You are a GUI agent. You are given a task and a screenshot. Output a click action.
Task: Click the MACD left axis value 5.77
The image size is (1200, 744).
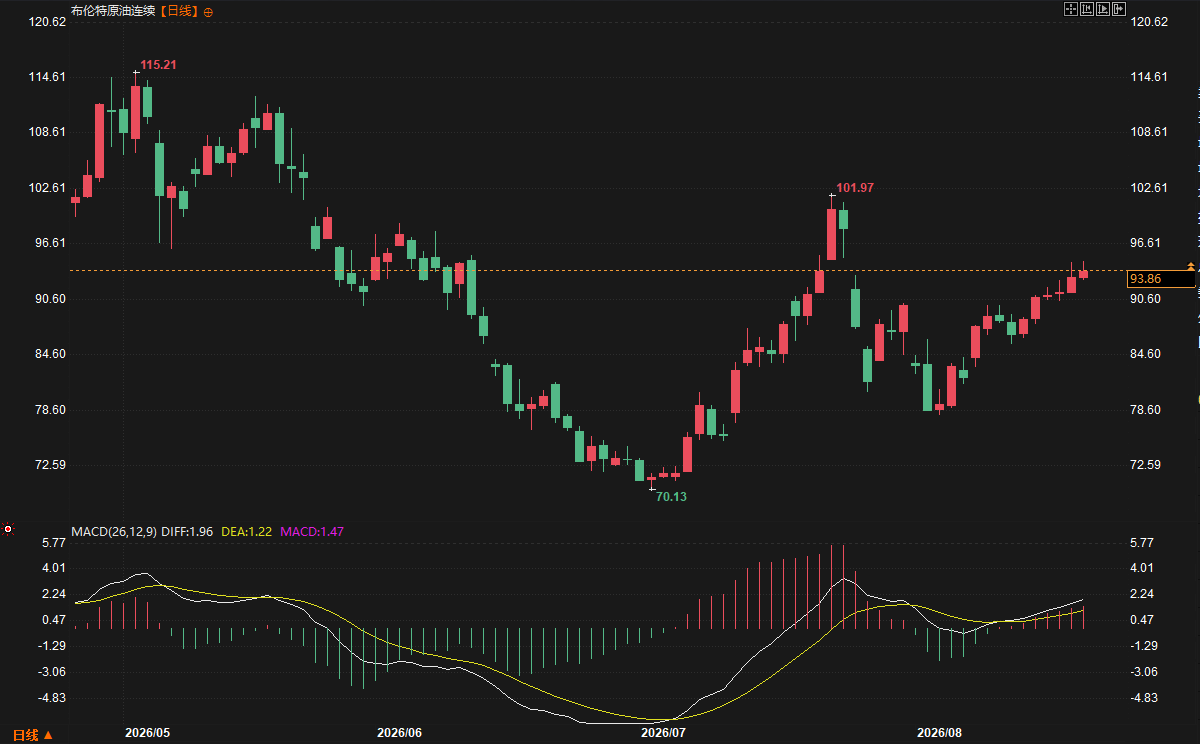pyautogui.click(x=52, y=542)
